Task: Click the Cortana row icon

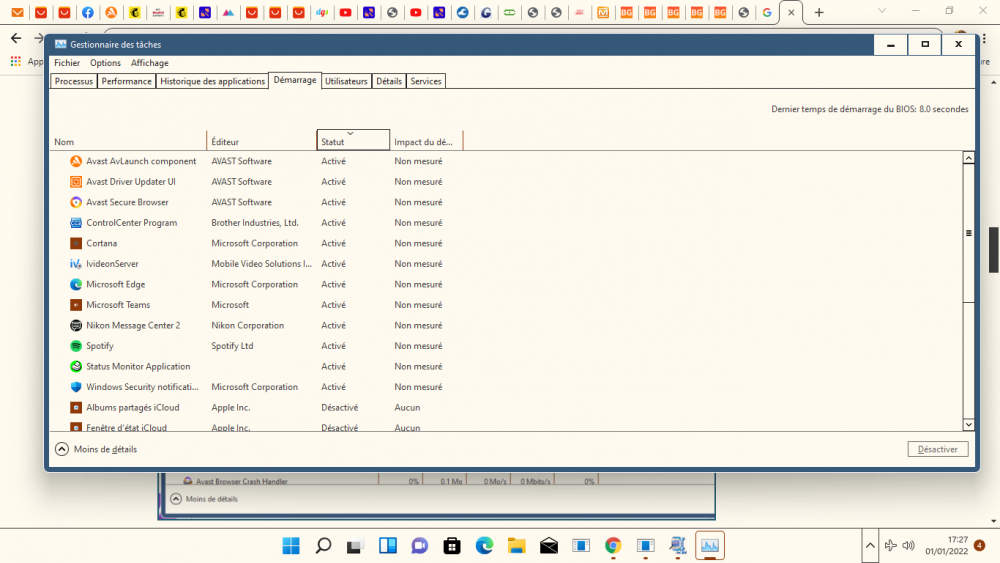Action: coord(76,243)
